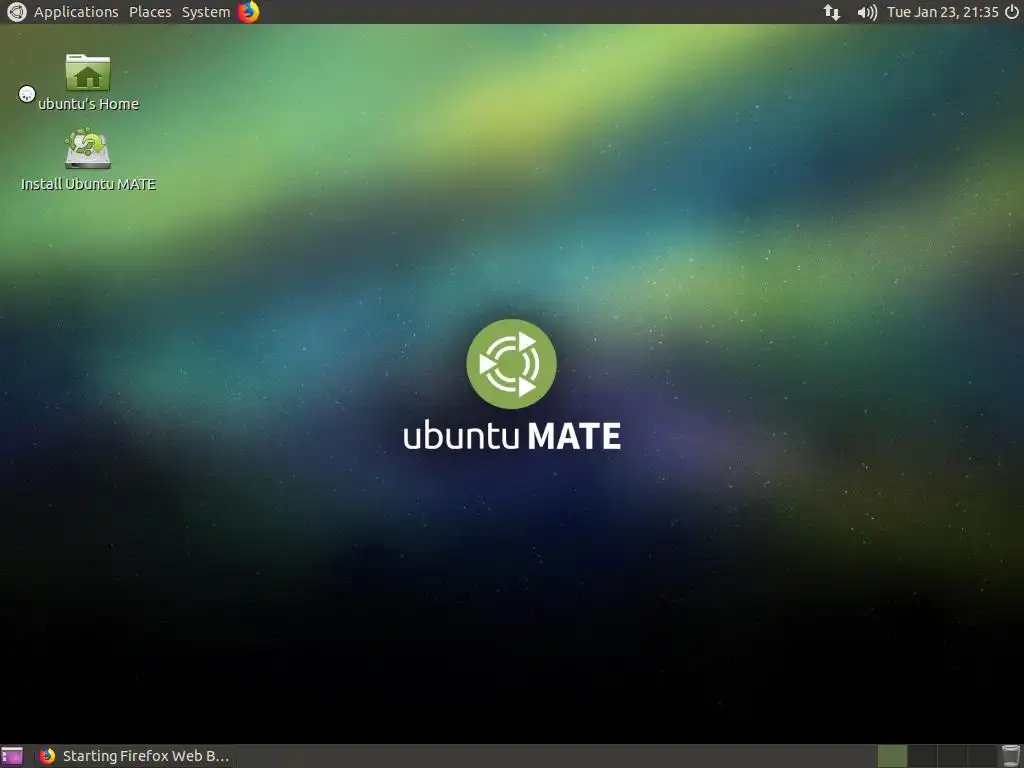This screenshot has width=1024, height=768.
Task: Switch to the first (active) workspace
Action: (x=892, y=756)
